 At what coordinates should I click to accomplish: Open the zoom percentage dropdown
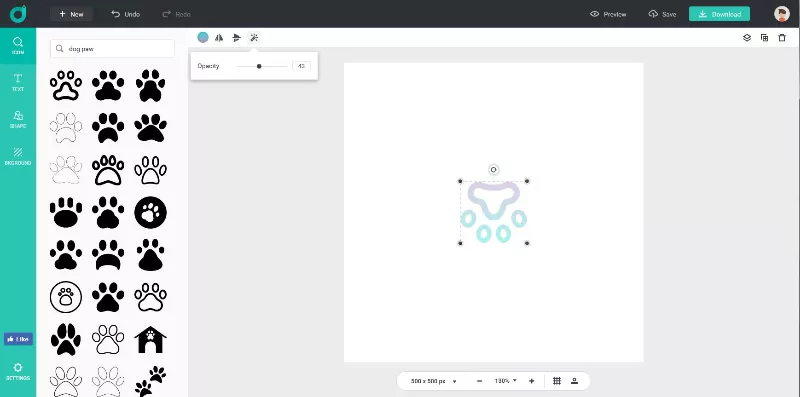505,381
